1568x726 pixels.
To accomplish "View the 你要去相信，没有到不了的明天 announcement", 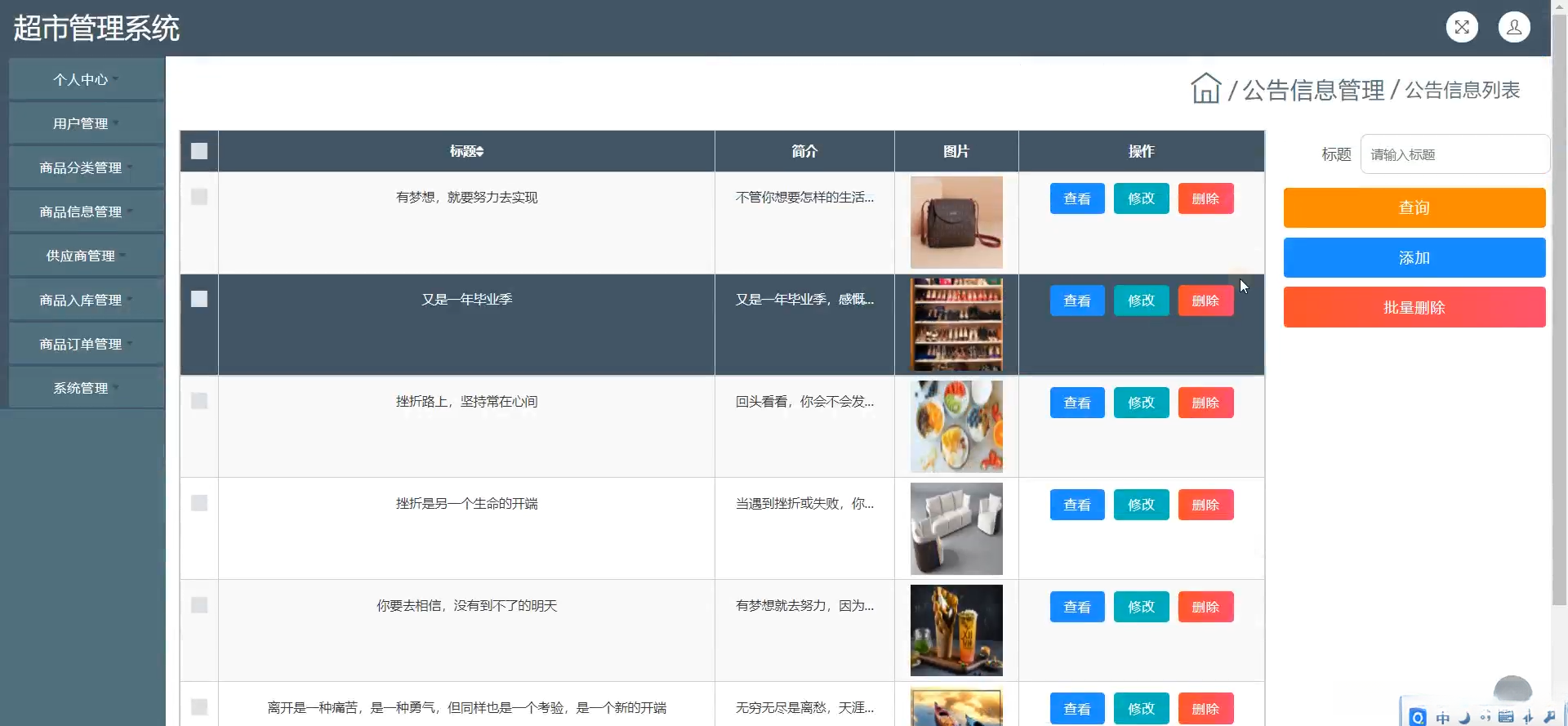I will click(1077, 607).
